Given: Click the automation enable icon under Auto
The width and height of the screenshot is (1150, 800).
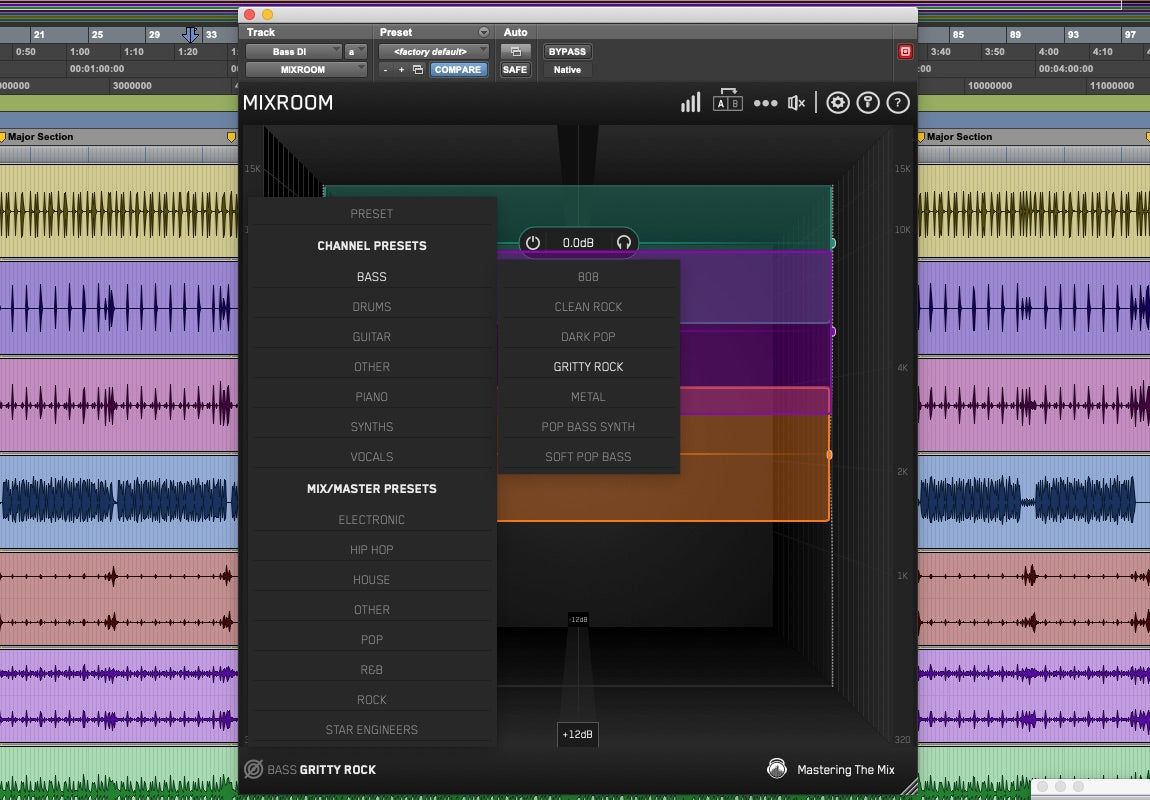Looking at the screenshot, I should click(x=516, y=51).
